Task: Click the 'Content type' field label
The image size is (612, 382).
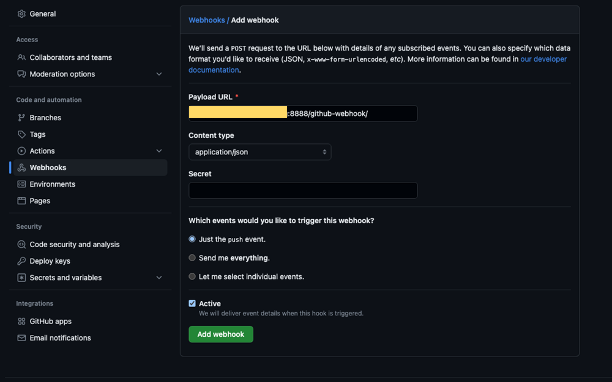Action: [211, 135]
